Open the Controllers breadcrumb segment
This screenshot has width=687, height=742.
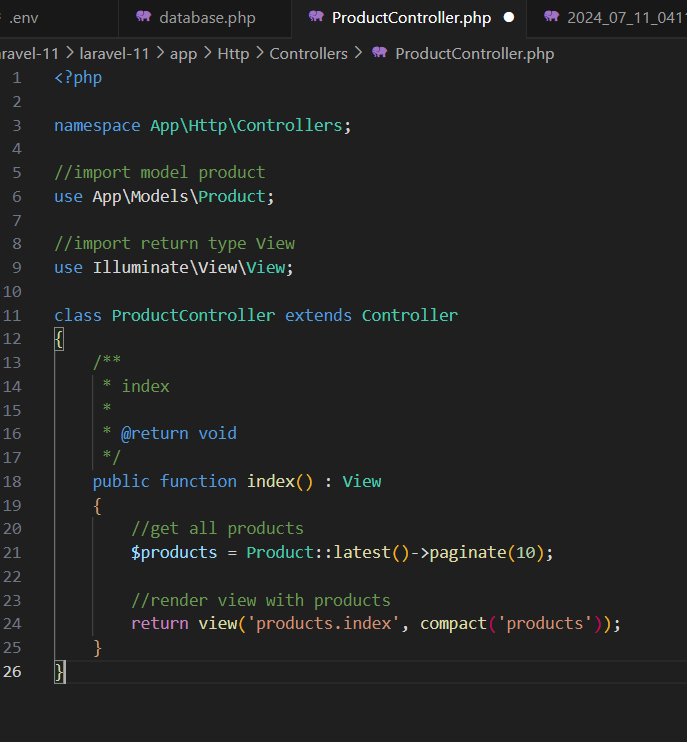308,54
